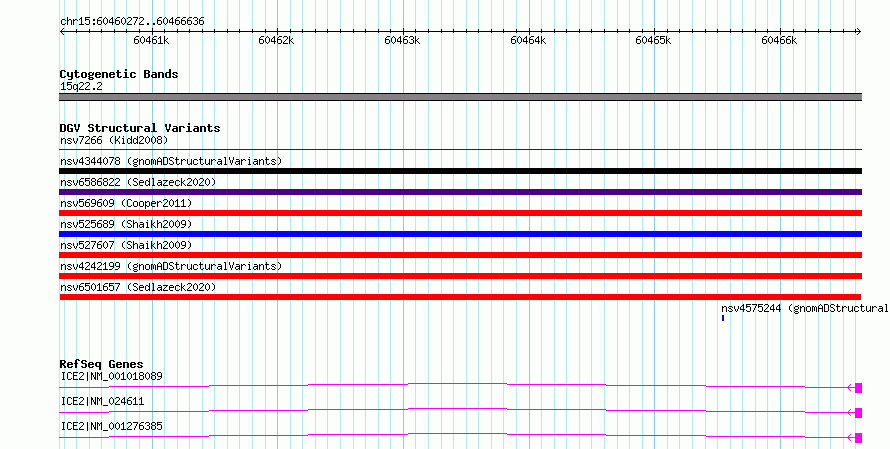This screenshot has height=449, width=890.
Task: Click the 60462k ruler tick label
Action: pyautogui.click(x=276, y=40)
